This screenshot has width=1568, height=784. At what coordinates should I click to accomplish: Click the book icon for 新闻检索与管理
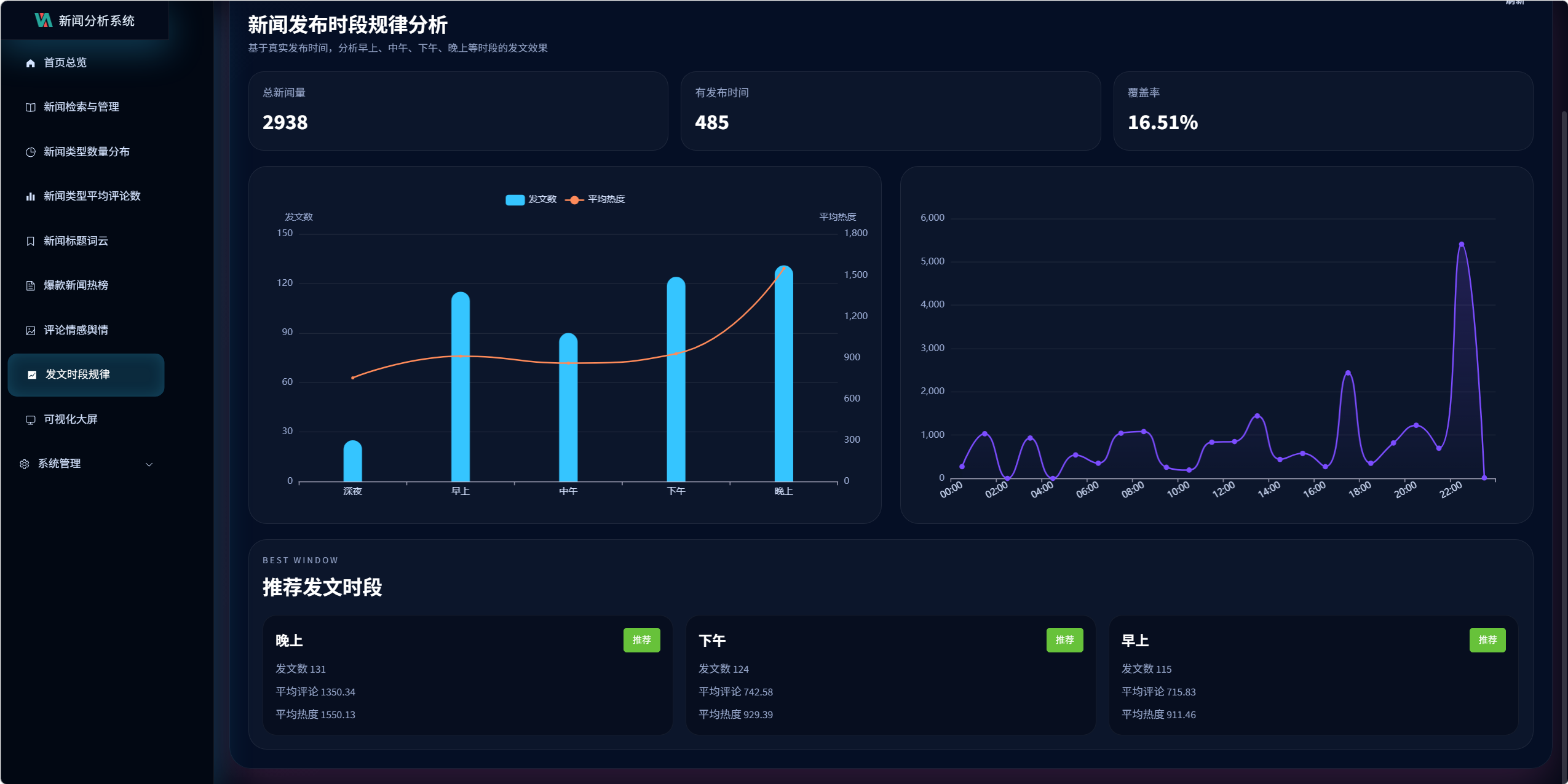coord(30,108)
